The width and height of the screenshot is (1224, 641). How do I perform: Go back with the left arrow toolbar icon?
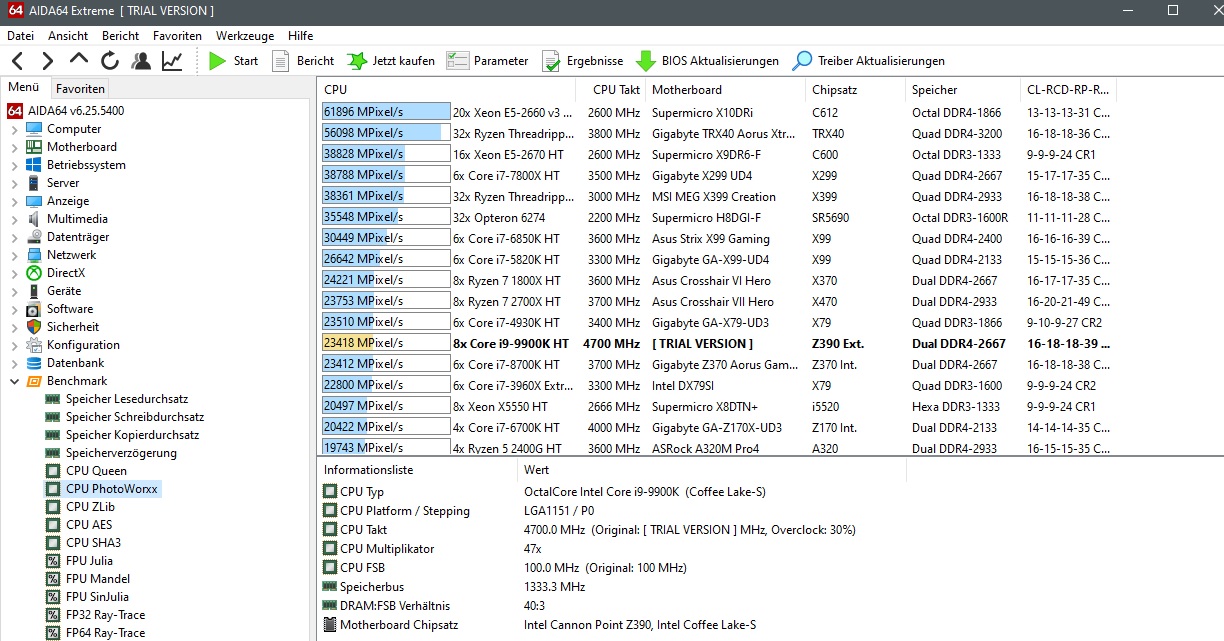pos(18,61)
